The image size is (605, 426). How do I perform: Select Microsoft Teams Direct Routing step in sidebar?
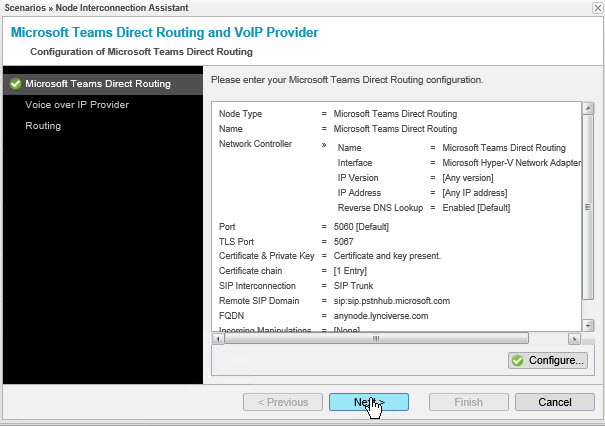98,84
